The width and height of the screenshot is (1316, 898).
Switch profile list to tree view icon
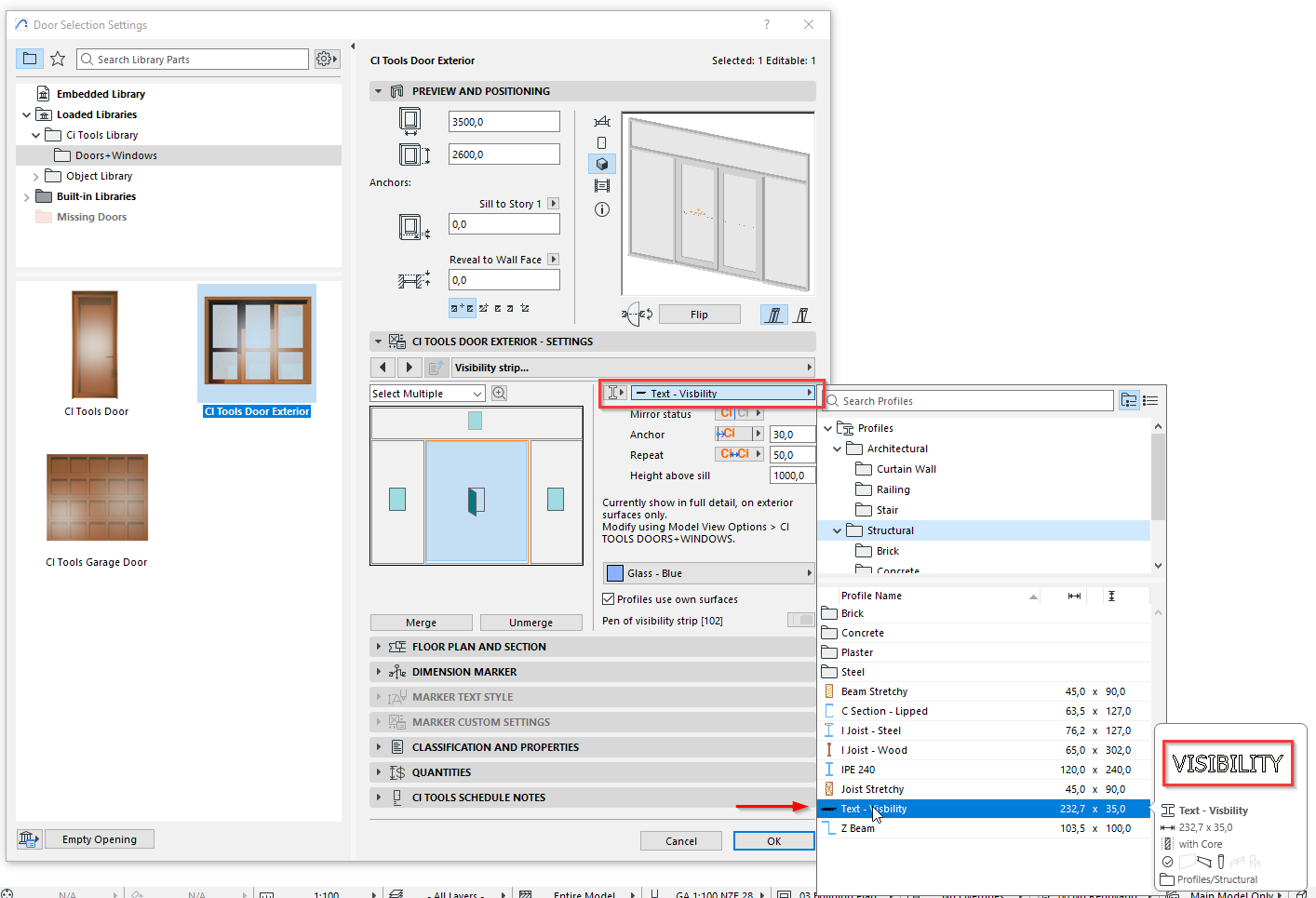(1129, 400)
